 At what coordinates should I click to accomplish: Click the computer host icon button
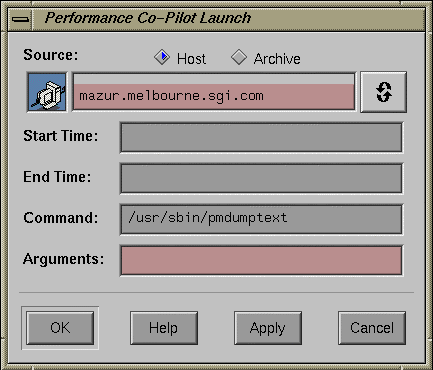47,92
